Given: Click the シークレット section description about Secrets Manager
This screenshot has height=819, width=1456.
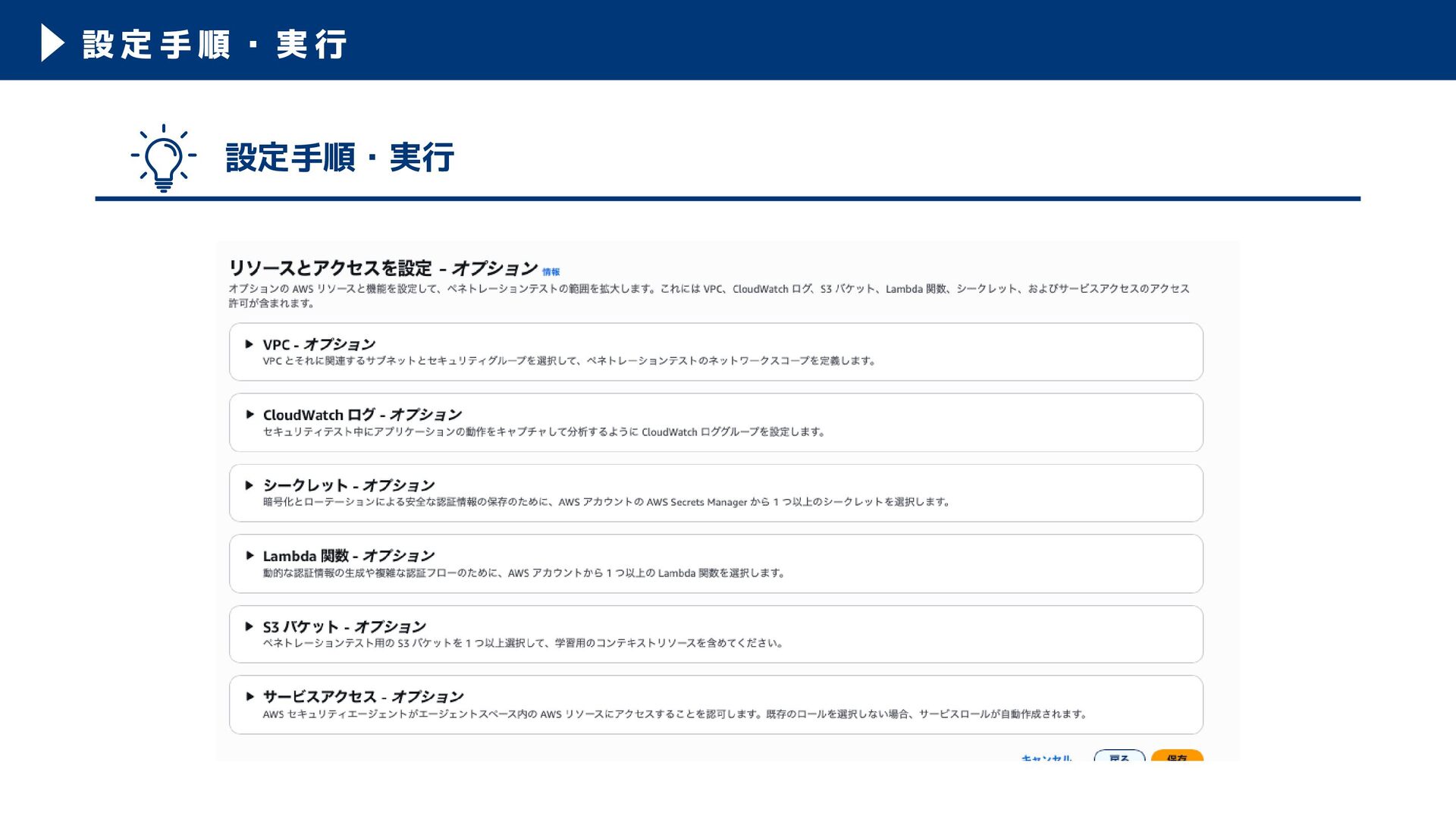Looking at the screenshot, I should (x=607, y=502).
